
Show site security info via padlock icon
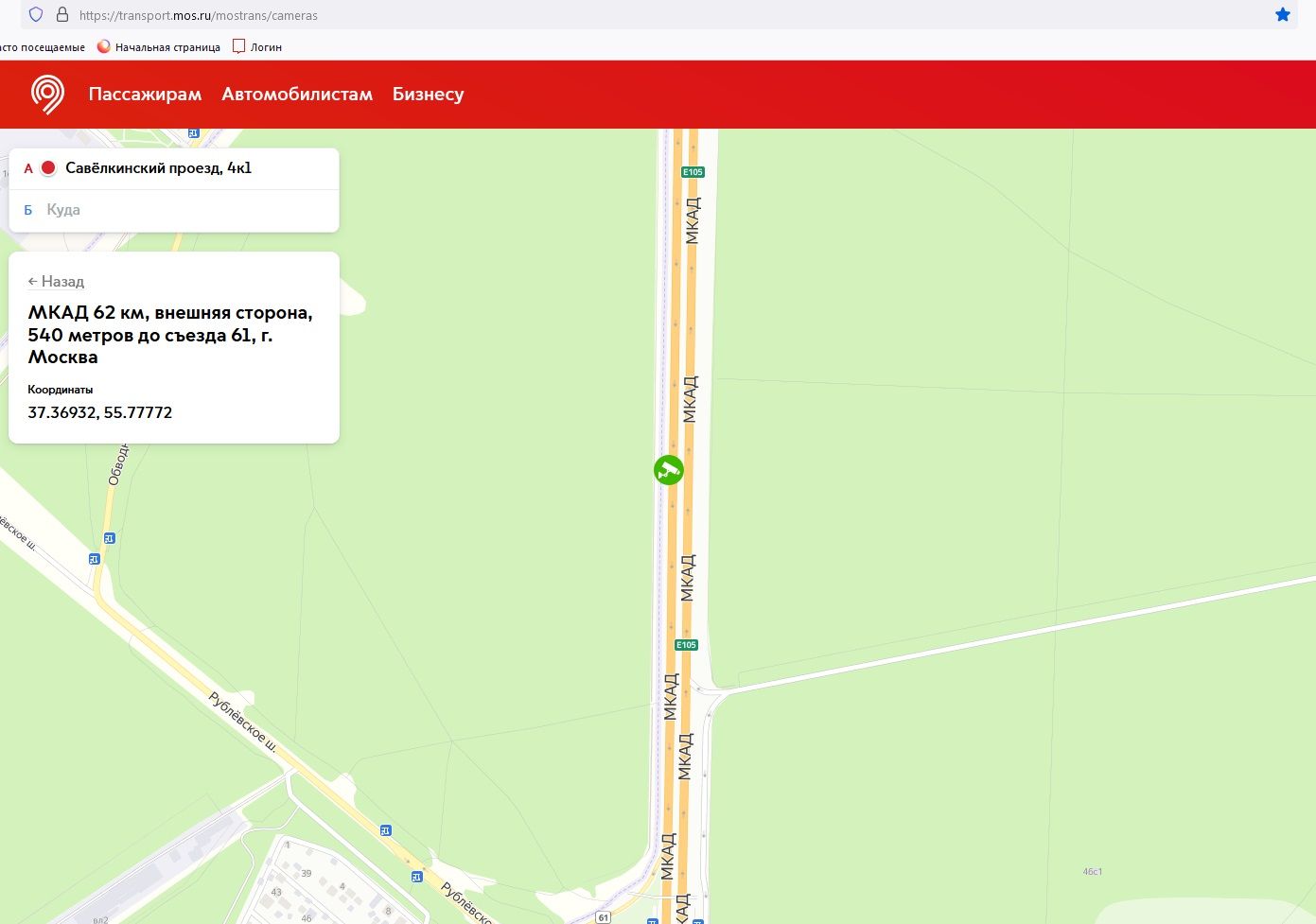62,15
